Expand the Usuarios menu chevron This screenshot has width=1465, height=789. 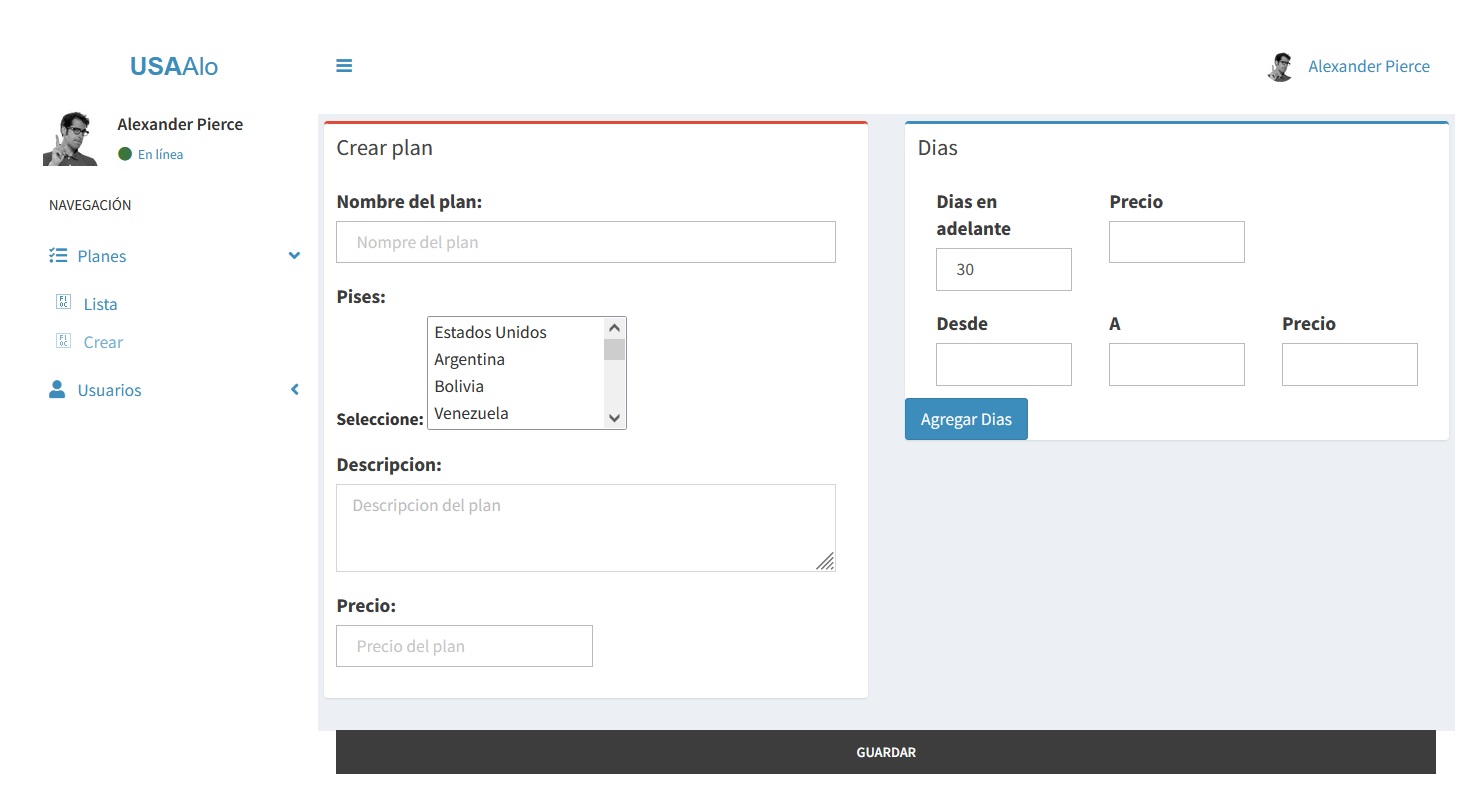pyautogui.click(x=295, y=390)
